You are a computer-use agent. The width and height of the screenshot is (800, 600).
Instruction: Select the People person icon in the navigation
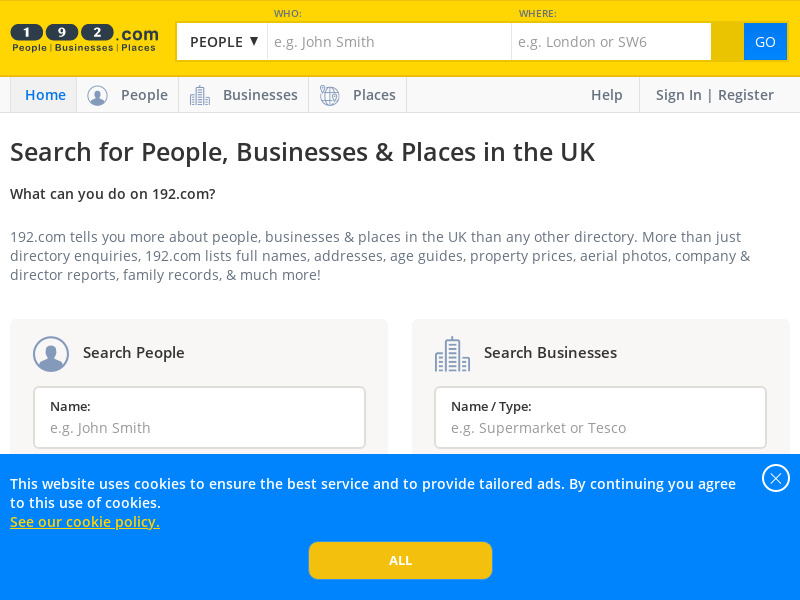97,94
